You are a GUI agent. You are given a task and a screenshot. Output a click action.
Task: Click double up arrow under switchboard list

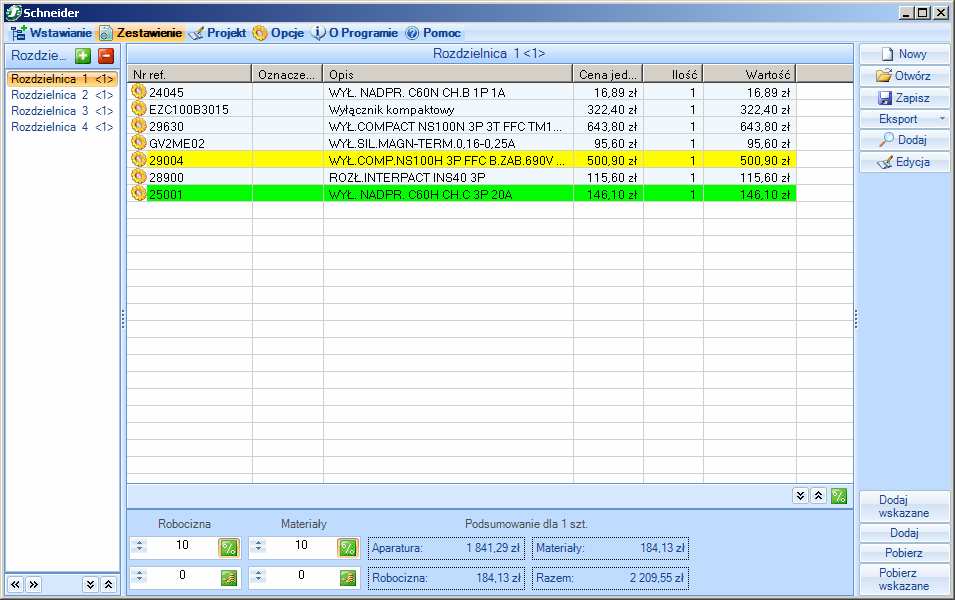tap(108, 585)
